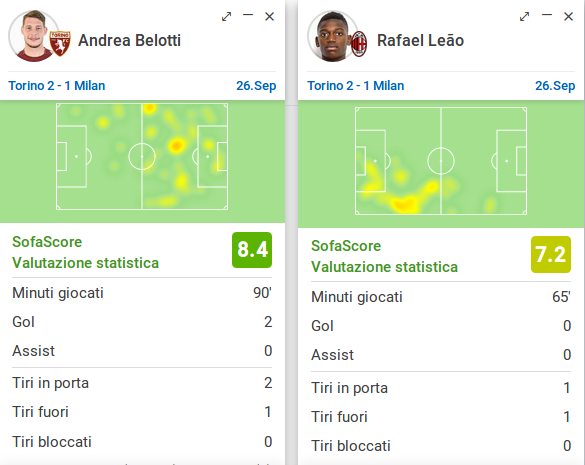Image resolution: width=585 pixels, height=465 pixels.
Task: Open Torino 2 - 1 Milan match in Leão panel
Action: pyautogui.click(x=356, y=86)
